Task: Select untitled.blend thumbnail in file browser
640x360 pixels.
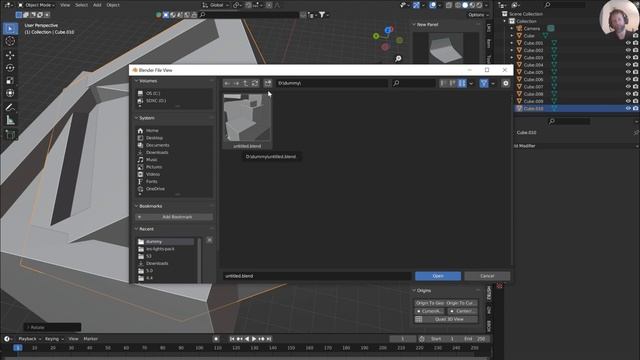Action: [x=247, y=121]
